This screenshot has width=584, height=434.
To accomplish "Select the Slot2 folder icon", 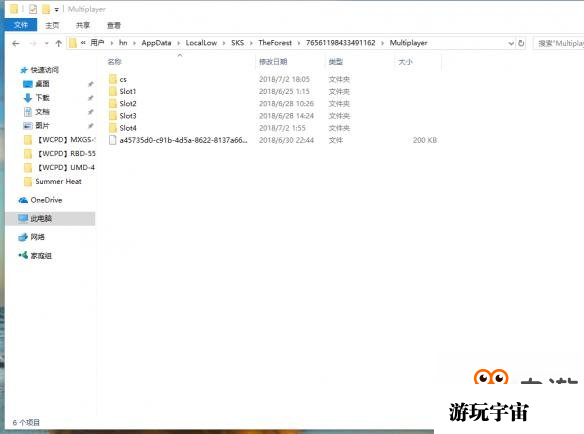I will [113, 104].
